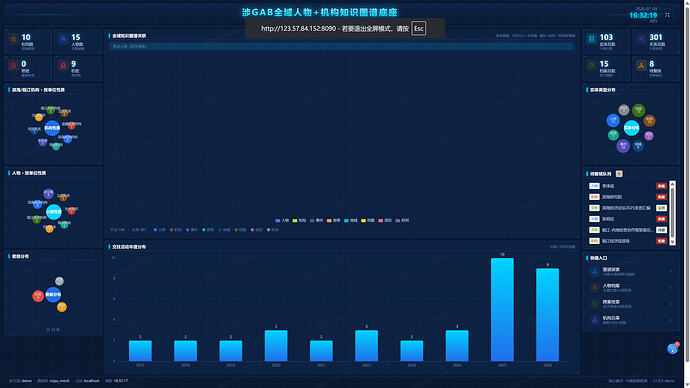This screenshot has width=690, height=388.
Task: Open the floating assistant icon with red badge
Action: [x=672, y=348]
